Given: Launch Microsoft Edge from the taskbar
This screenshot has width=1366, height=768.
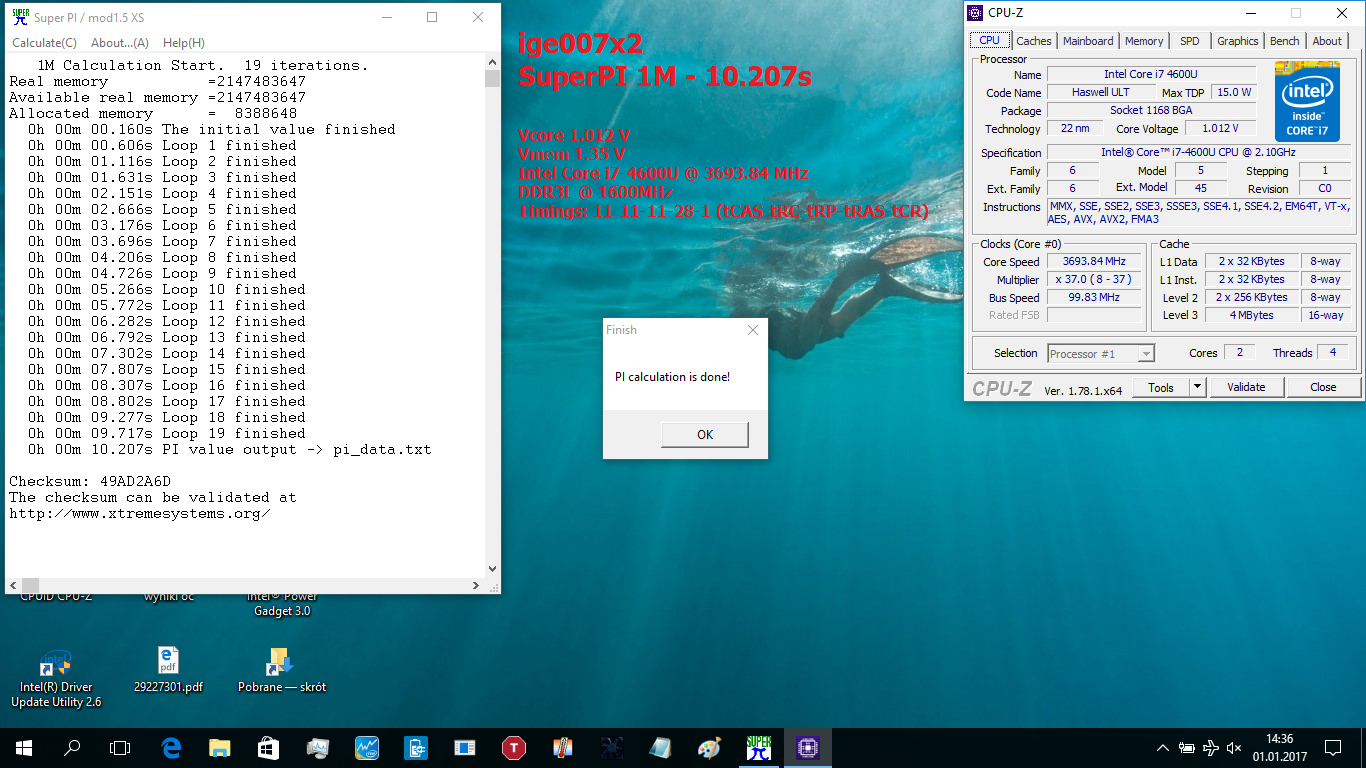Looking at the screenshot, I should [x=171, y=747].
